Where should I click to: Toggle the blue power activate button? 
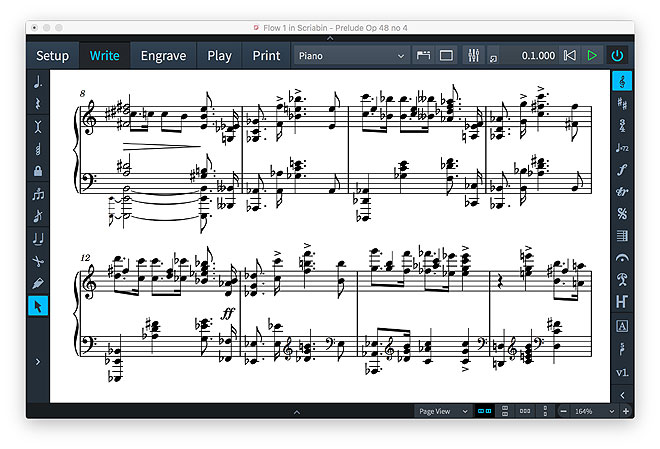click(x=617, y=56)
